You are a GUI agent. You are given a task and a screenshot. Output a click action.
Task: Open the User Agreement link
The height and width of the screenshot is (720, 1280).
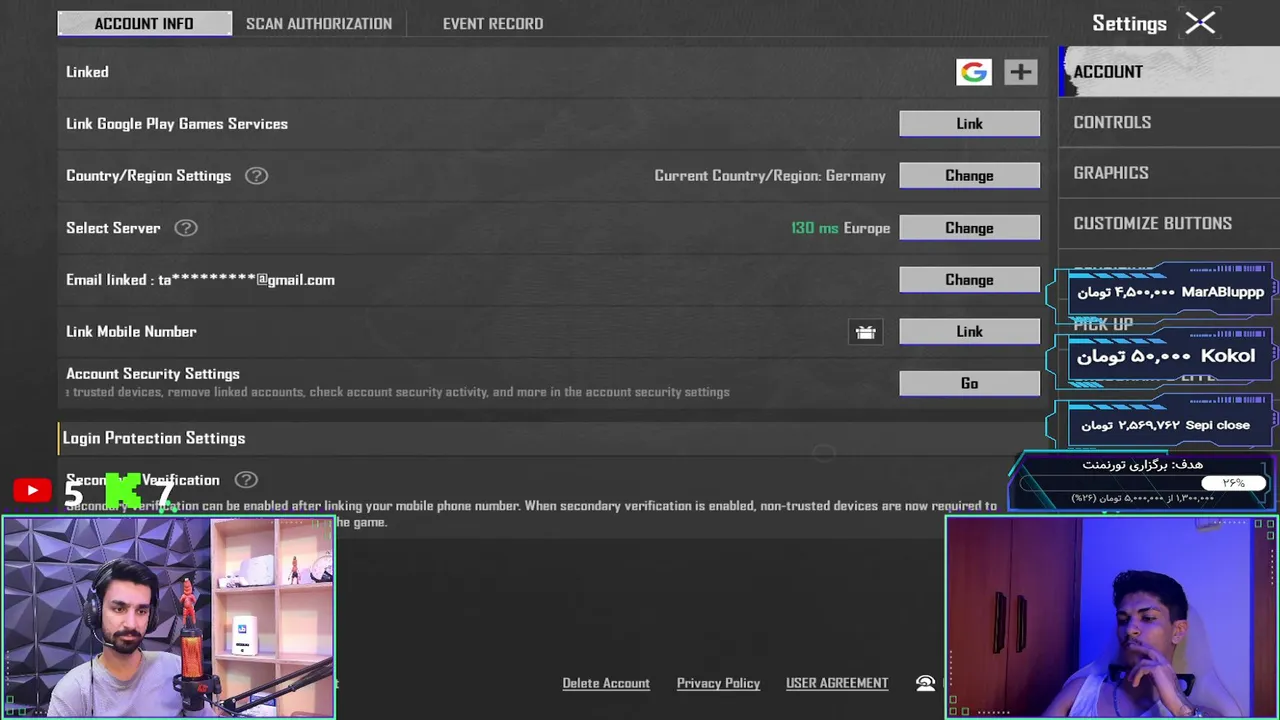[x=837, y=683]
